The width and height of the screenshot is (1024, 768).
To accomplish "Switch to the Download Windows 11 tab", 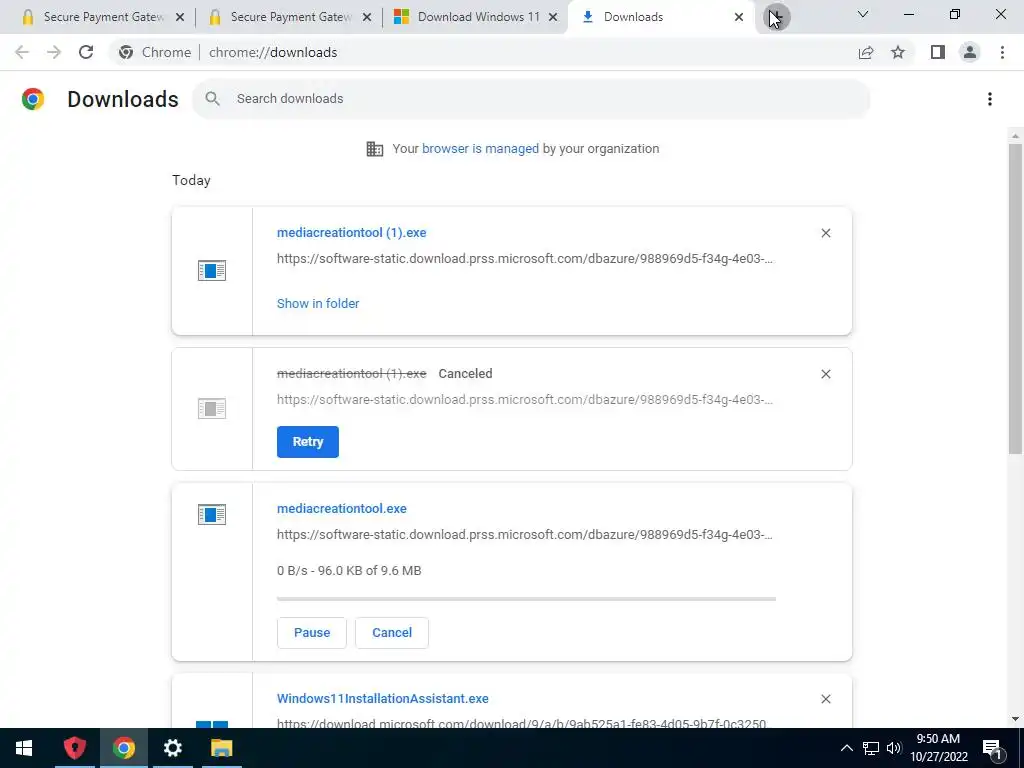I will tap(476, 17).
